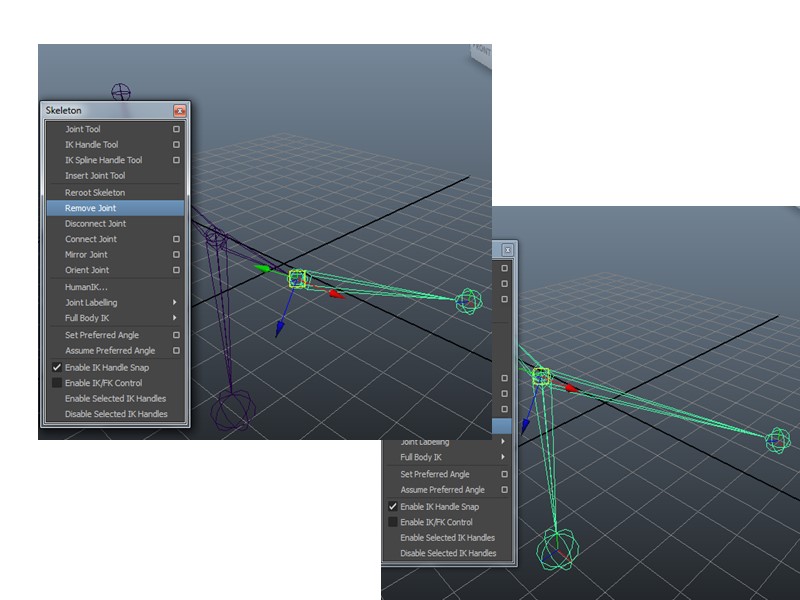Click the highlighted Remove Joint entry
Image resolution: width=800 pixels, height=600 pixels.
click(115, 208)
